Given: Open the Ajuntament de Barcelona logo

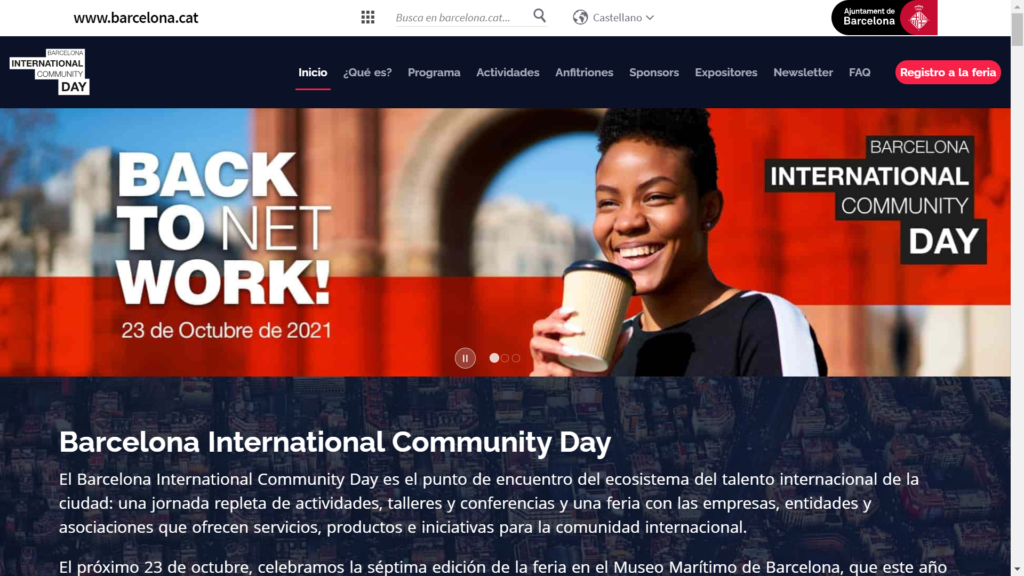Looking at the screenshot, I should [x=884, y=17].
